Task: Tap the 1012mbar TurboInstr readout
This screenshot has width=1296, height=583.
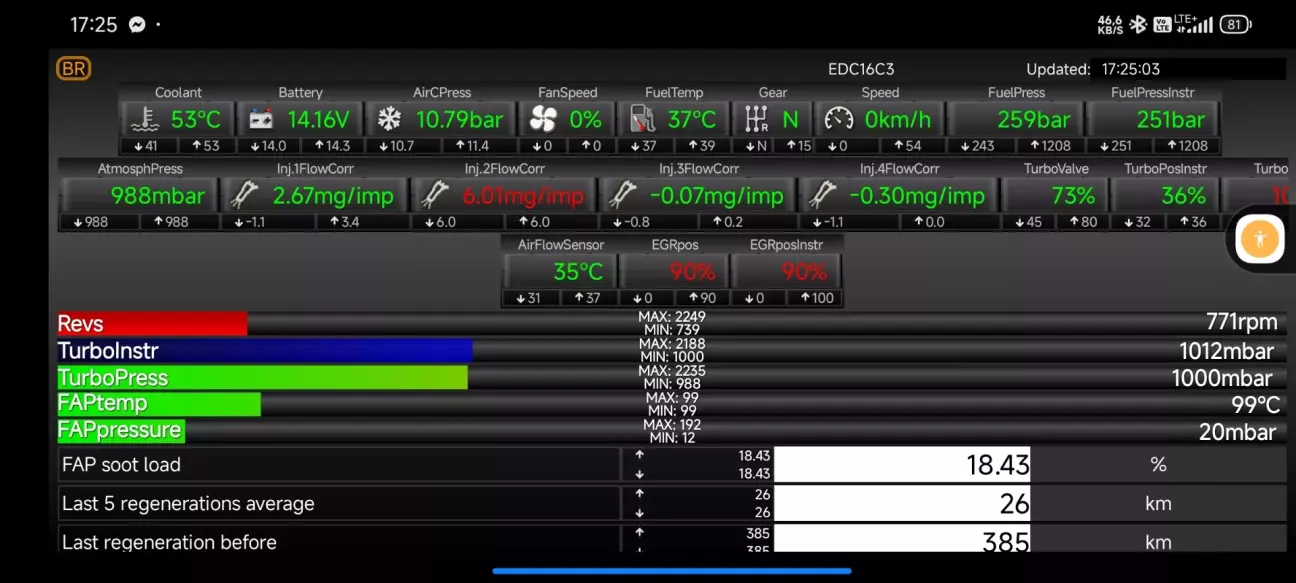Action: coord(1227,351)
